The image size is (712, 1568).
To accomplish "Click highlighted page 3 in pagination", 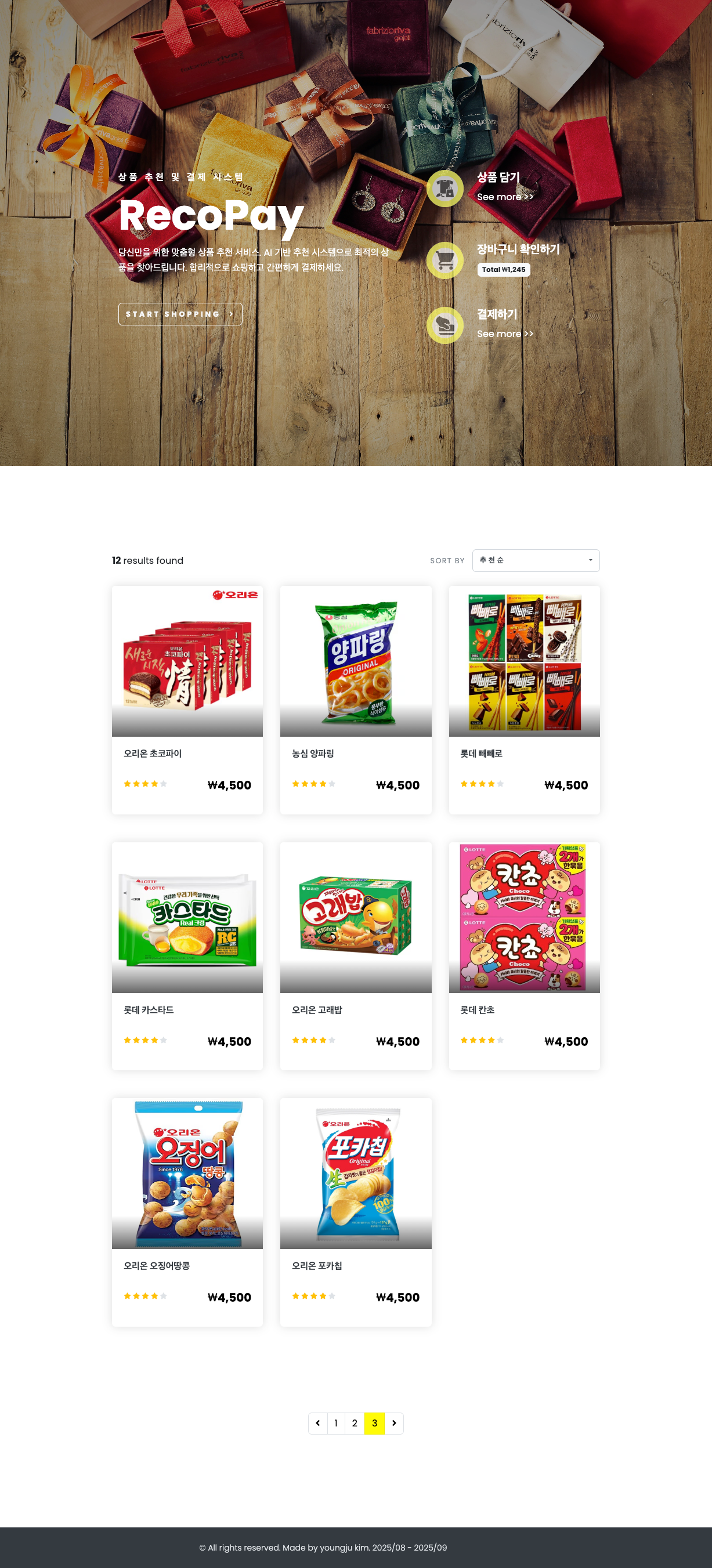I will coord(375,1423).
